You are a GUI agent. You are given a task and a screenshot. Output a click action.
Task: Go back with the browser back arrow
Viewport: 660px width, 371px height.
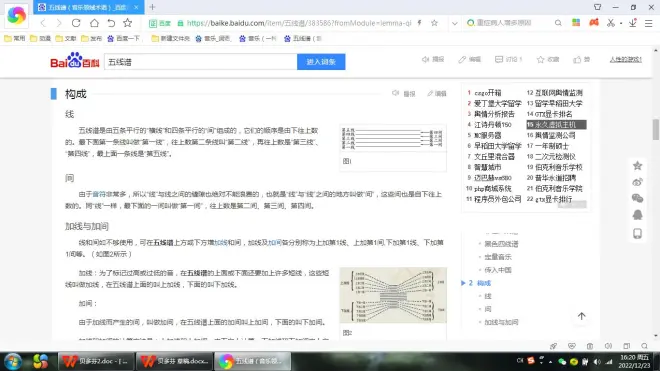43,23
